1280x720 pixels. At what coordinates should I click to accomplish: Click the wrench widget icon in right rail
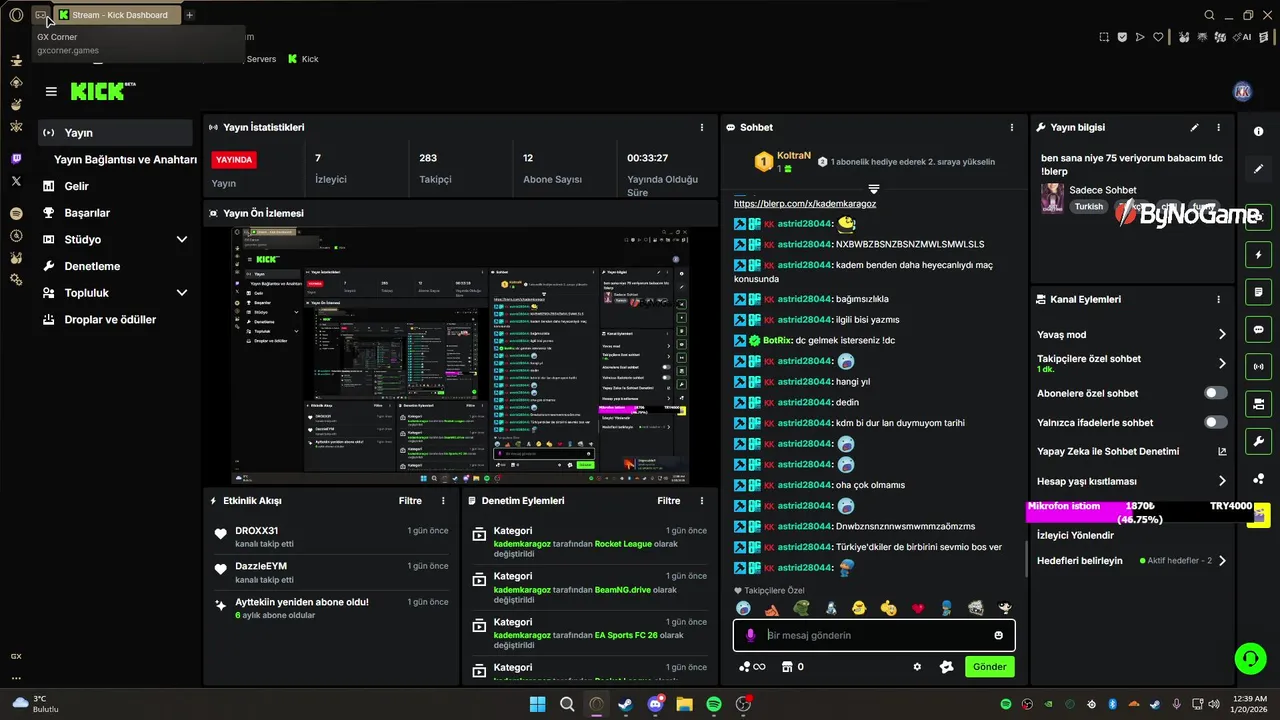point(1258,441)
